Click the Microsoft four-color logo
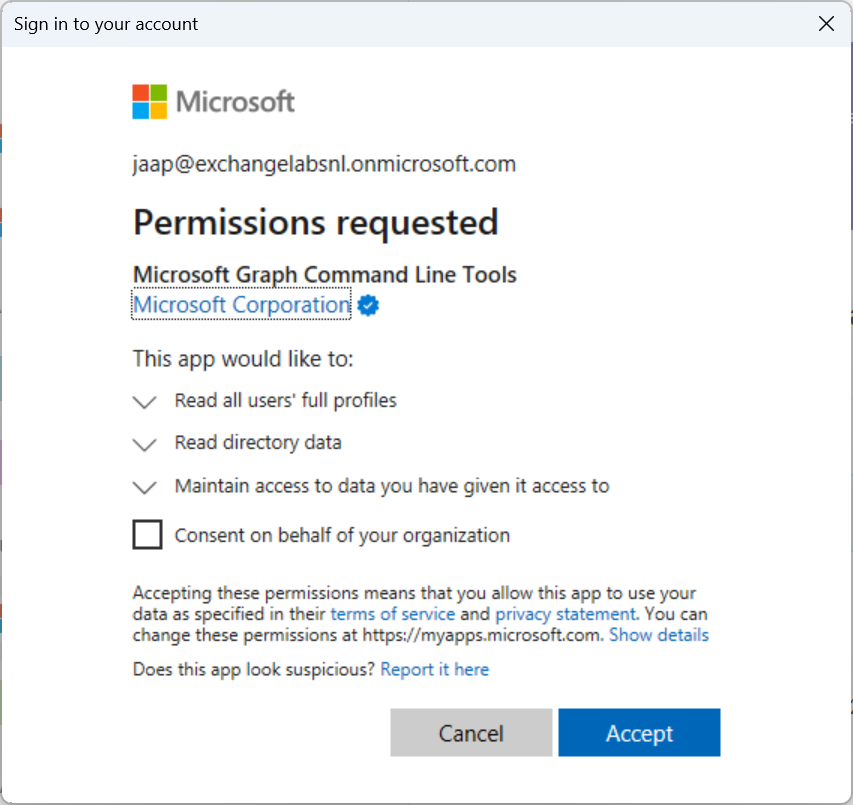The image size is (853, 805). click(149, 102)
